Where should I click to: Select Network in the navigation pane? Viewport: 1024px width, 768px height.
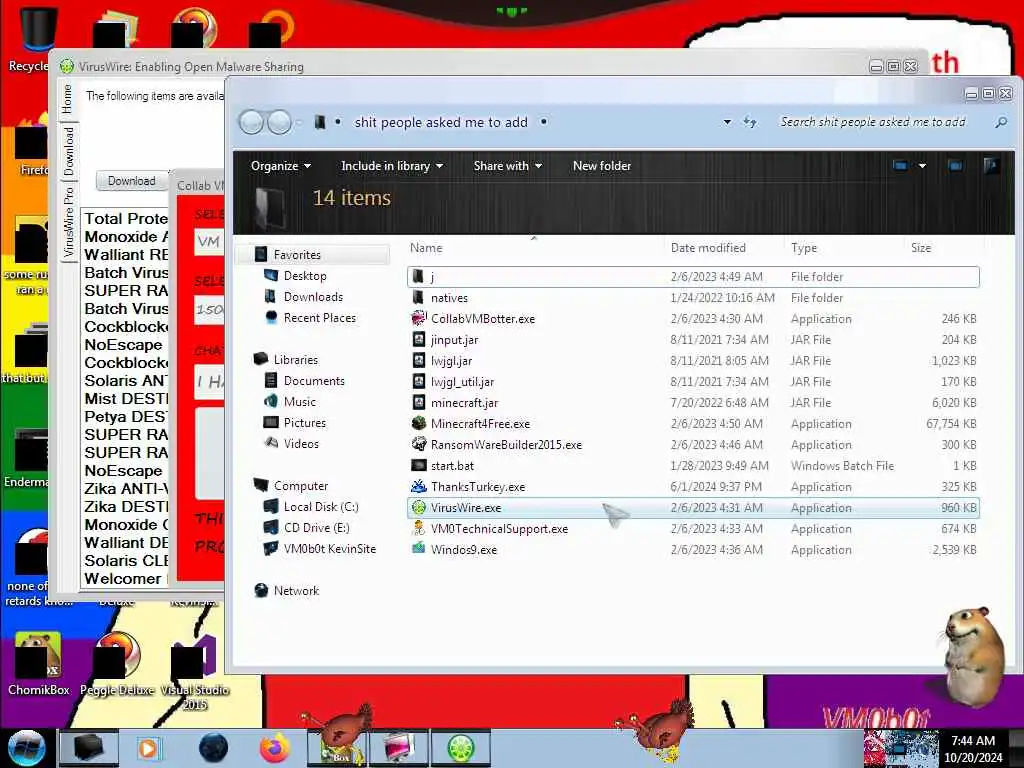(x=296, y=590)
